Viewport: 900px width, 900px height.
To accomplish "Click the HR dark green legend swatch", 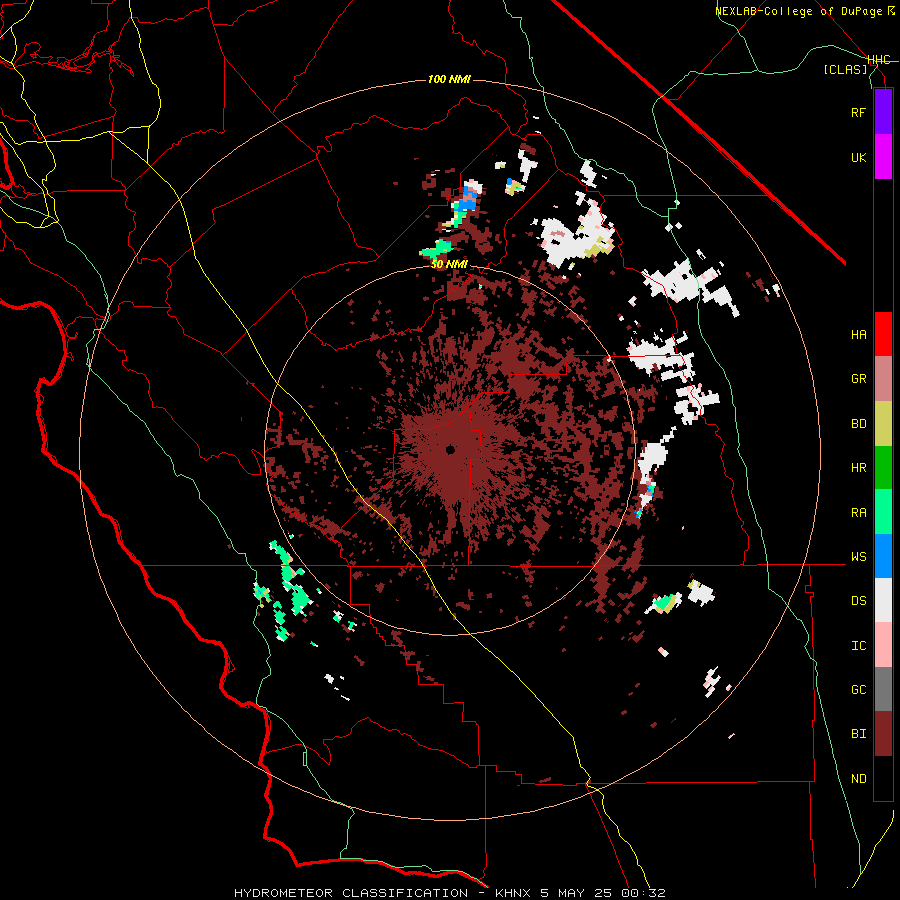I will (x=883, y=468).
